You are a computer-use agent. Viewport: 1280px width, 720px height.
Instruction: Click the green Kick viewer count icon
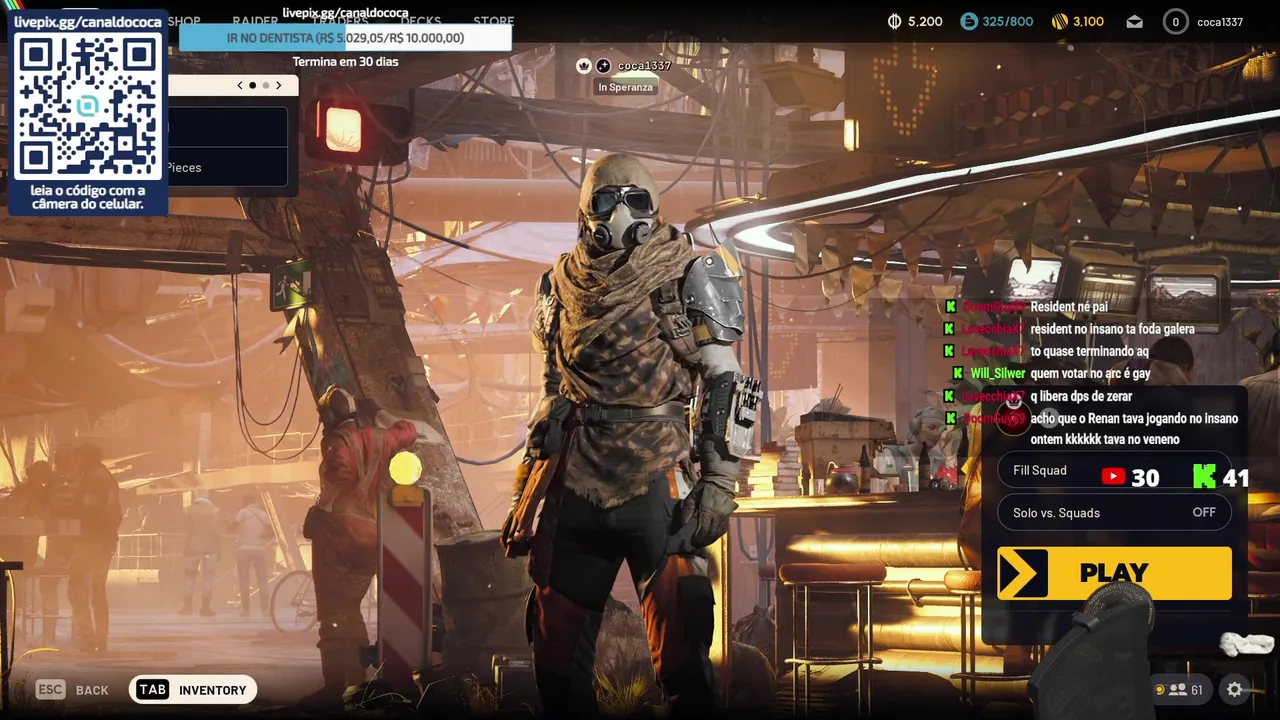(x=1205, y=476)
